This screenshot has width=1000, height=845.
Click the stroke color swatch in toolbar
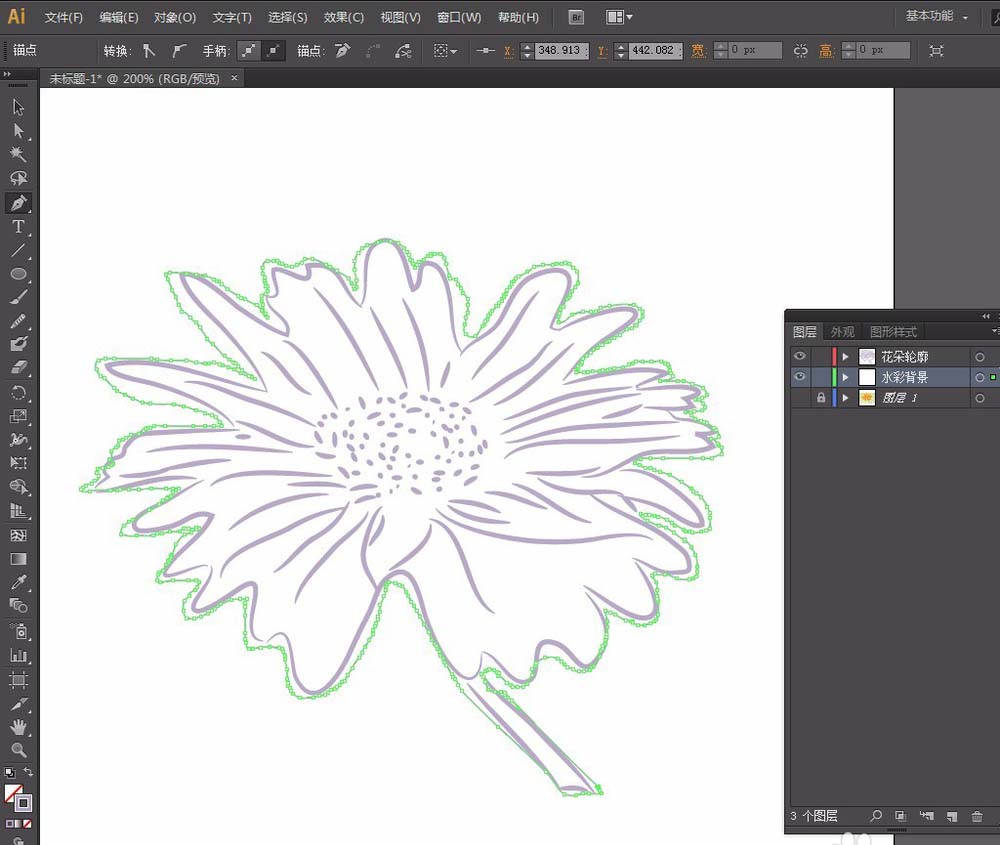point(23,802)
